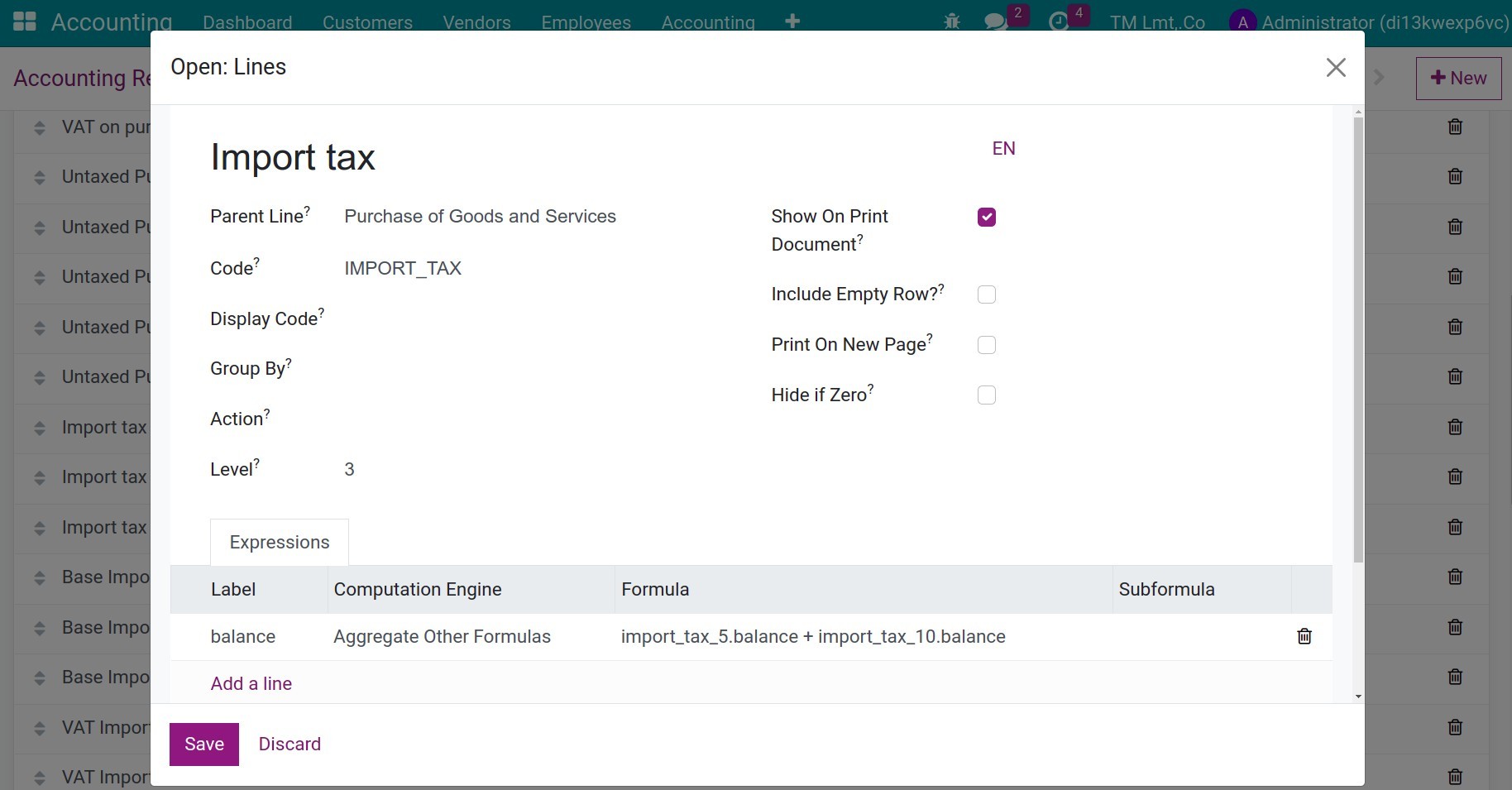1512x790 pixels.
Task: Click the EN translation button
Action: (1003, 149)
